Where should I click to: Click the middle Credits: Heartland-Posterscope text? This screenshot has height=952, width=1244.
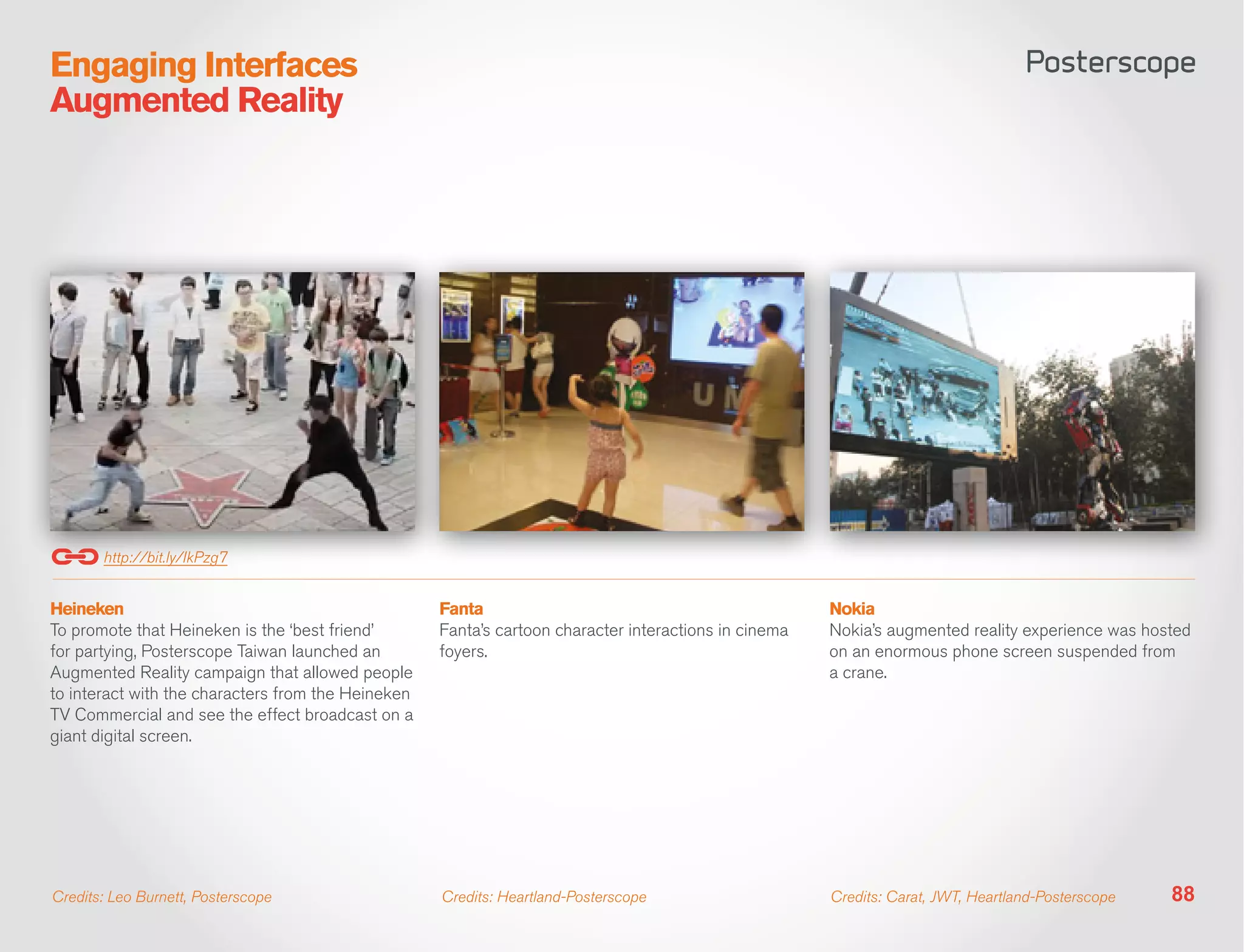pos(544,897)
